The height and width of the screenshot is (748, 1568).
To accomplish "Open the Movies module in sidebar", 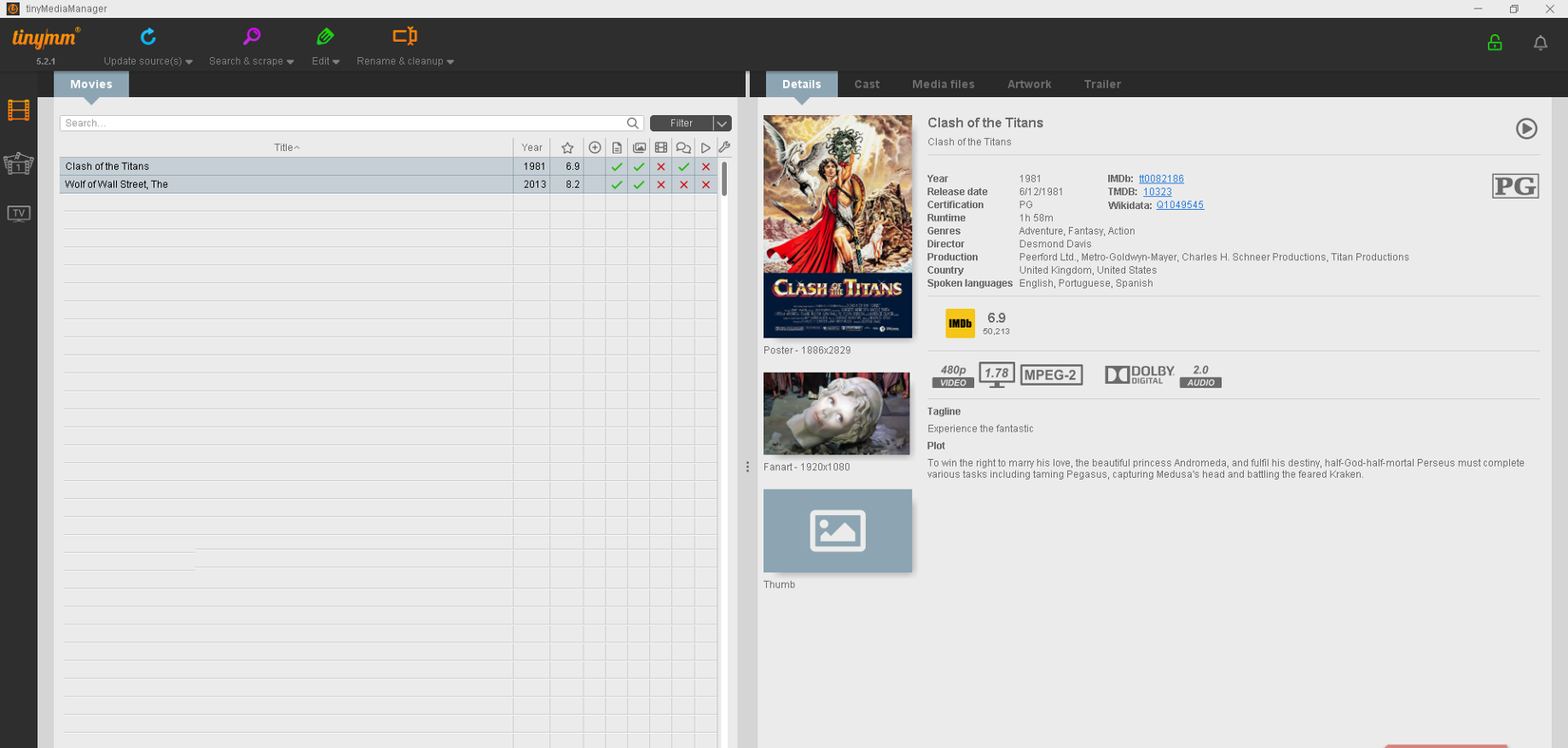I will pos(19,111).
